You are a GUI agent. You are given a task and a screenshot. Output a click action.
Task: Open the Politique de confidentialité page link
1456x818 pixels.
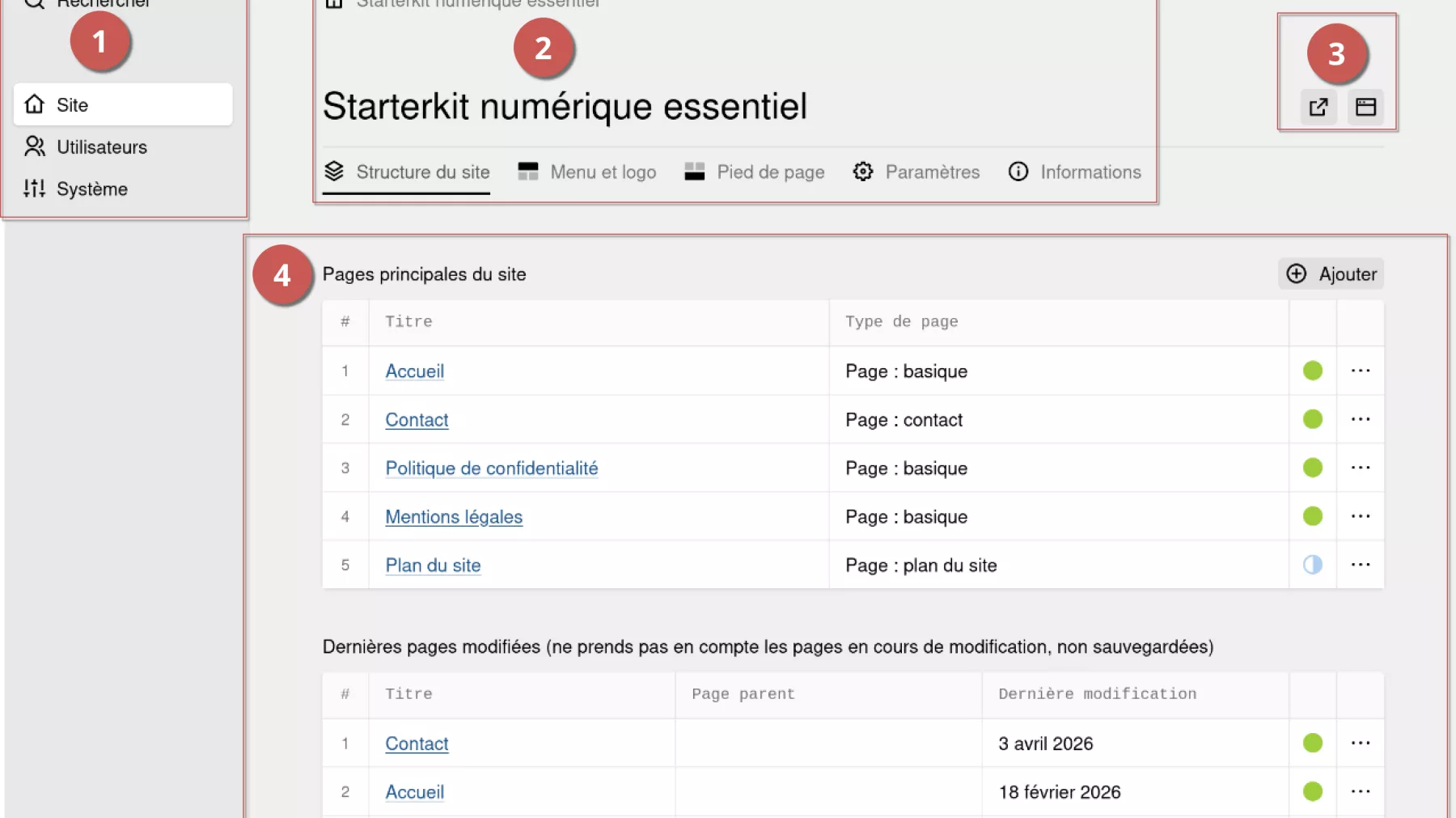coord(492,468)
